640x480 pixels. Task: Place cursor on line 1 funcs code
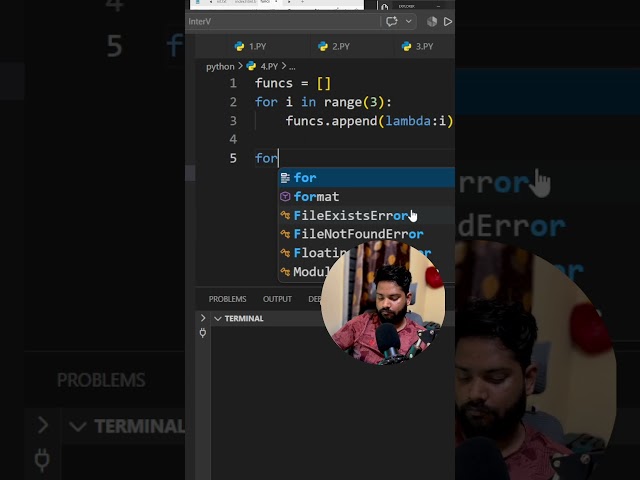pos(293,83)
